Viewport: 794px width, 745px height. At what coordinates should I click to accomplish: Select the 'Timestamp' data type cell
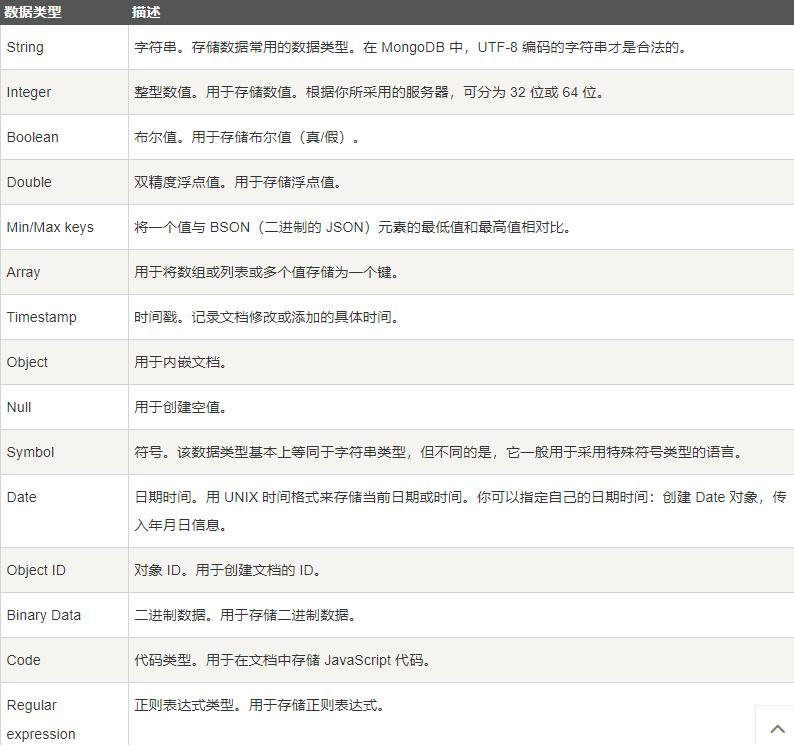[x=64, y=318]
